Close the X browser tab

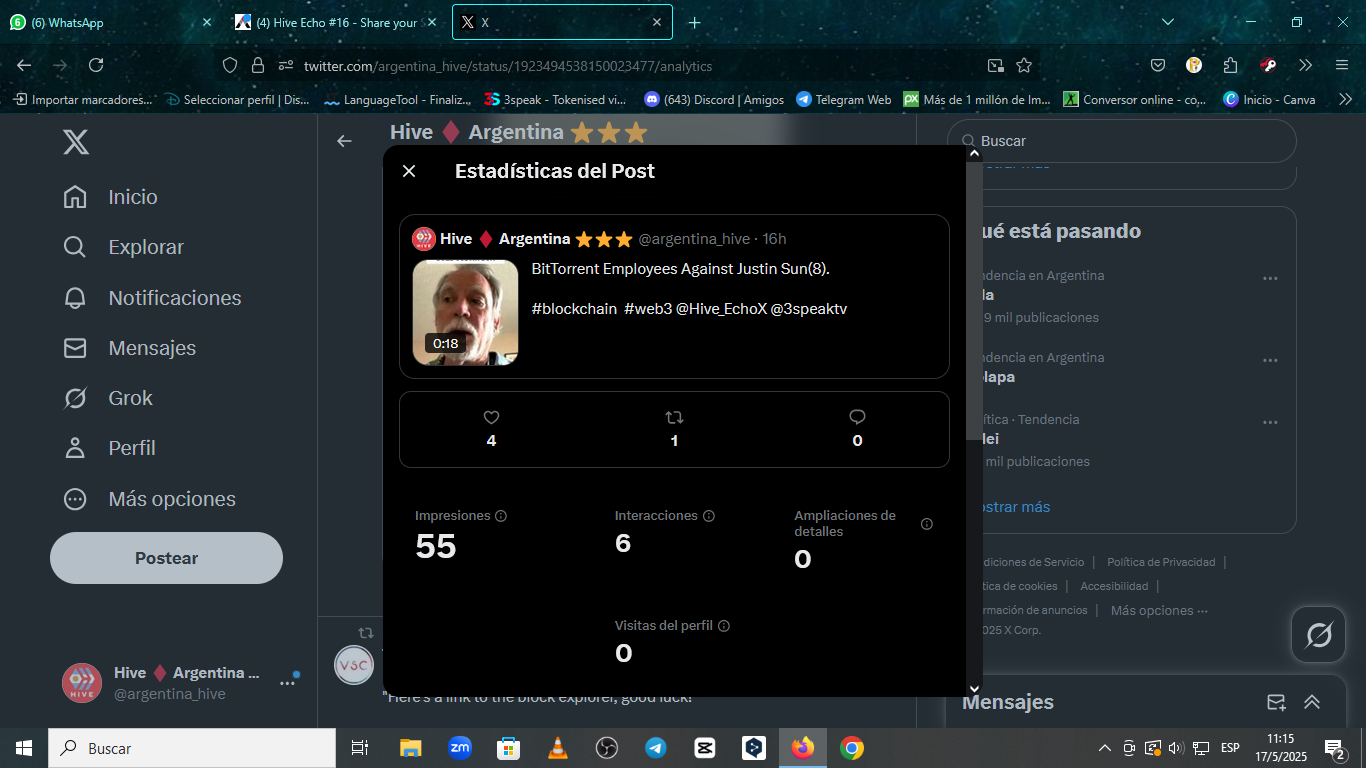tap(657, 22)
